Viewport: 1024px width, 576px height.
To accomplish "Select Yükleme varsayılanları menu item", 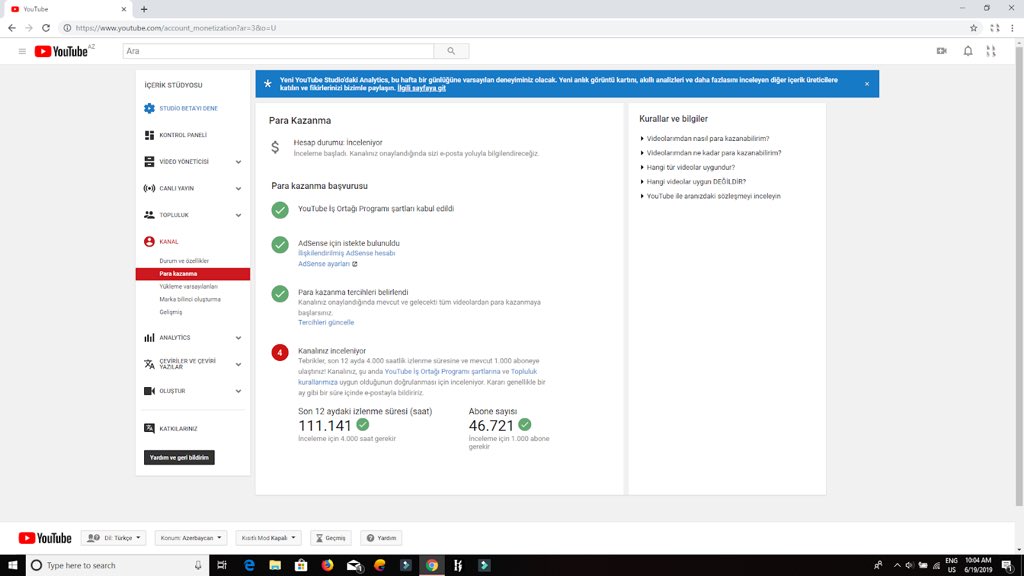I will [x=189, y=286].
